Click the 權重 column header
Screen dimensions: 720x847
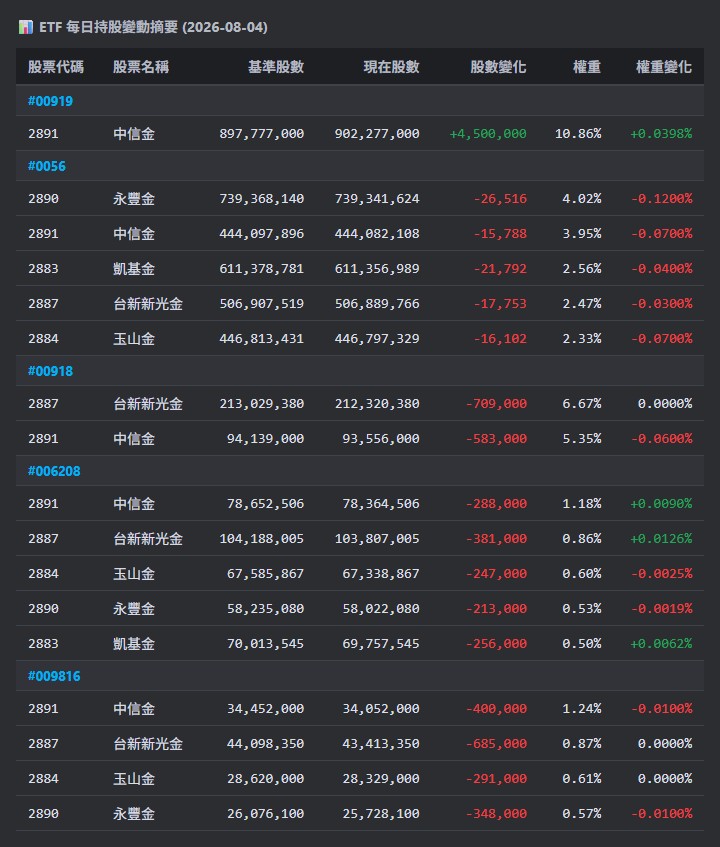[x=587, y=66]
